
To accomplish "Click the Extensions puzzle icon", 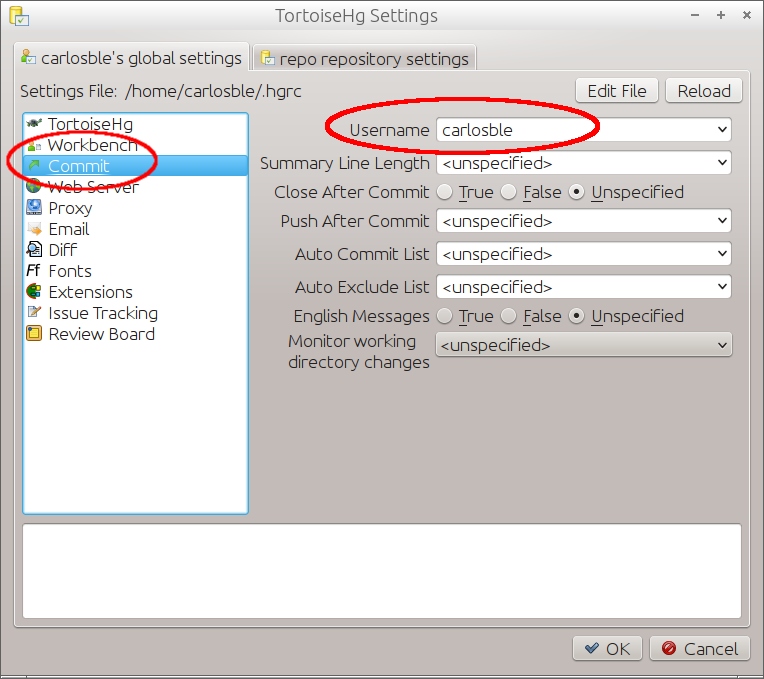I will click(34, 292).
